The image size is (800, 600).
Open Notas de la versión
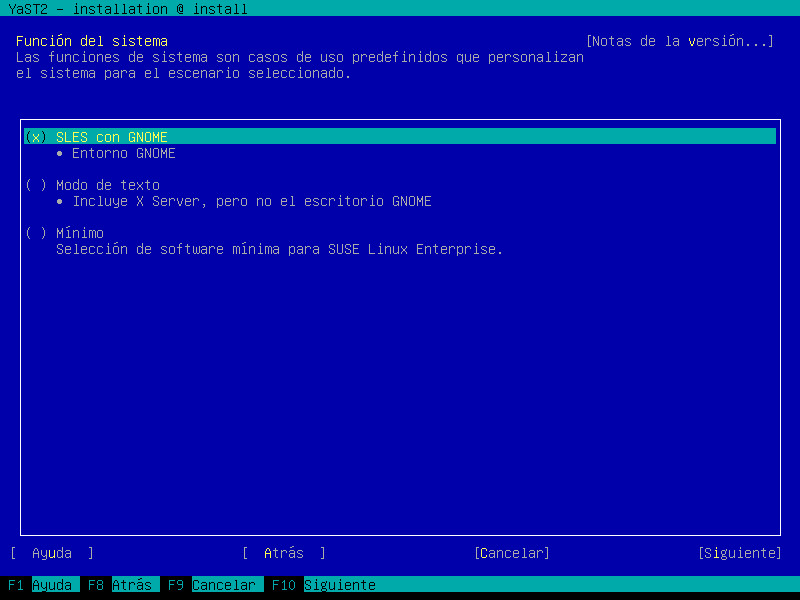[x=680, y=41]
